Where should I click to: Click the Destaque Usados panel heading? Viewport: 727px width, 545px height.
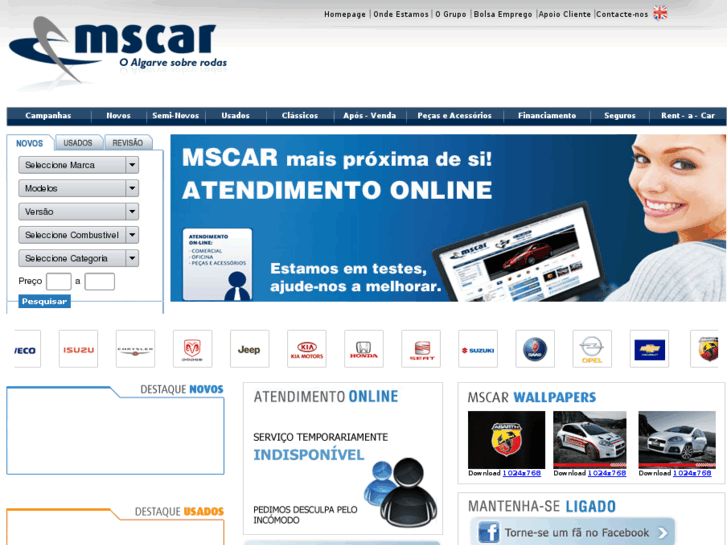click(x=179, y=512)
